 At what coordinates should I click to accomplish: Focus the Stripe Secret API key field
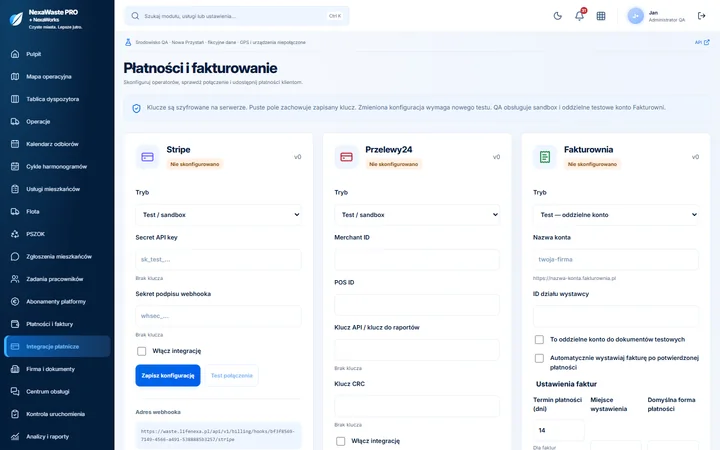pos(218,260)
